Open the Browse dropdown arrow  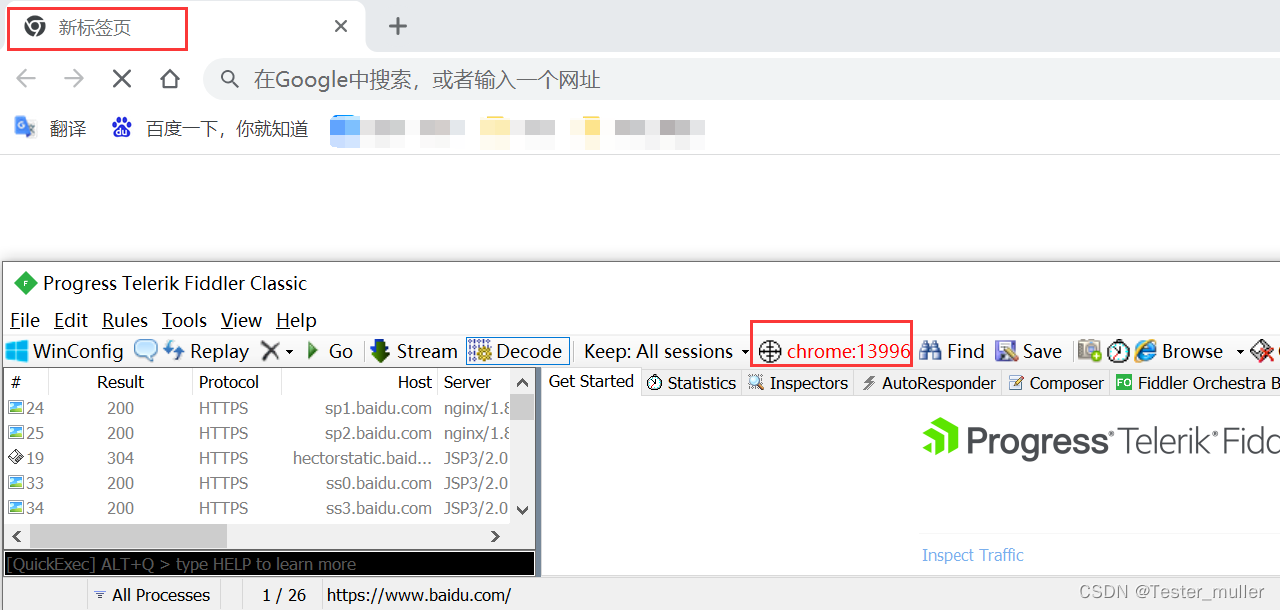(1240, 352)
